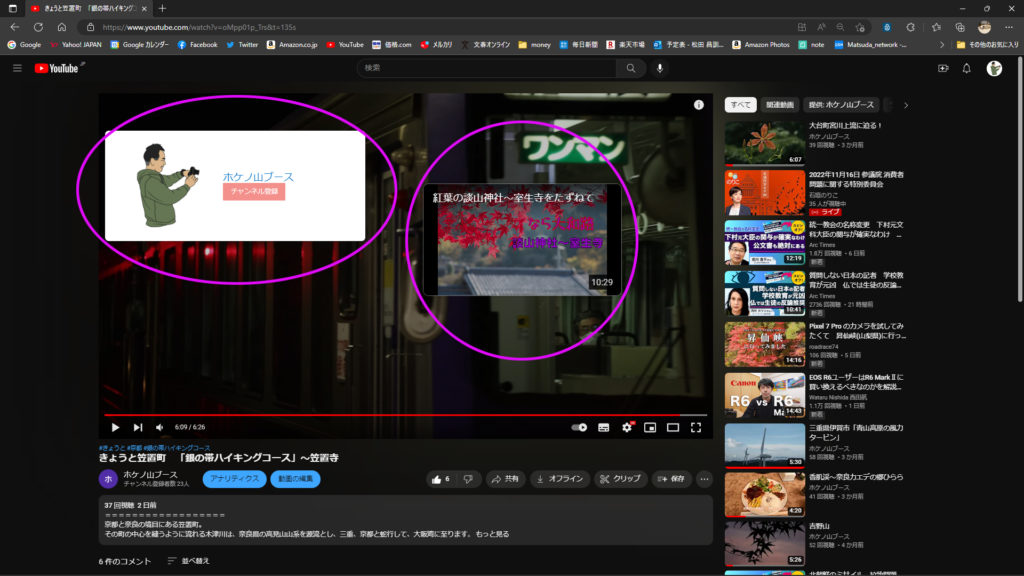The image size is (1024, 576).
Task: Toggle the autoplay switch in player
Action: pyautogui.click(x=579, y=427)
